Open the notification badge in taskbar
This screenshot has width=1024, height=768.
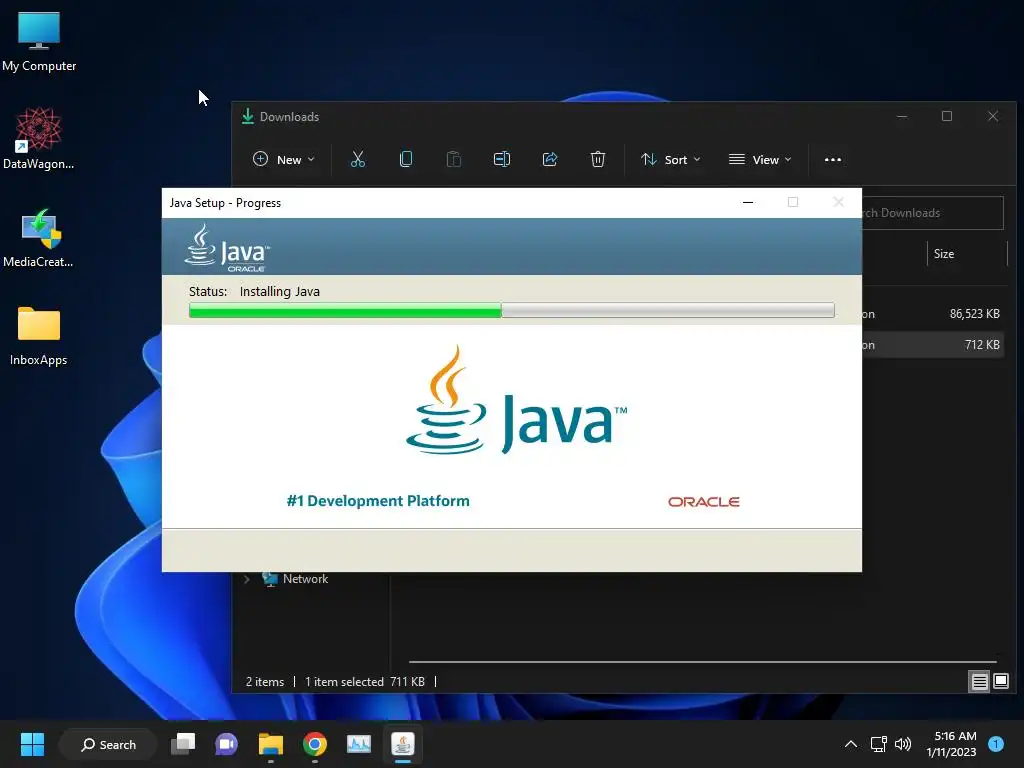tap(996, 744)
